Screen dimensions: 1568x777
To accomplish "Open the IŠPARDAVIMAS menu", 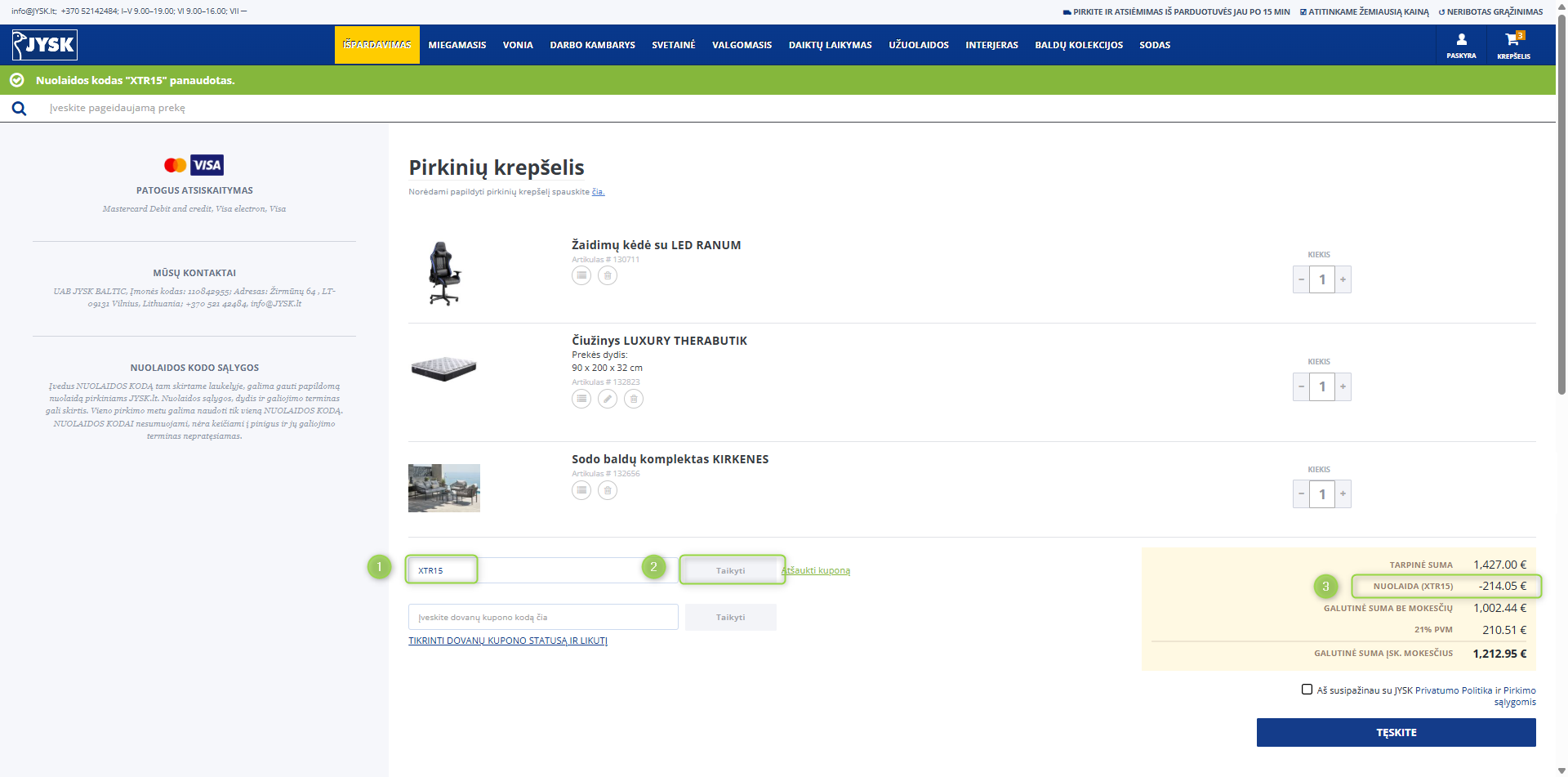I will (377, 45).
